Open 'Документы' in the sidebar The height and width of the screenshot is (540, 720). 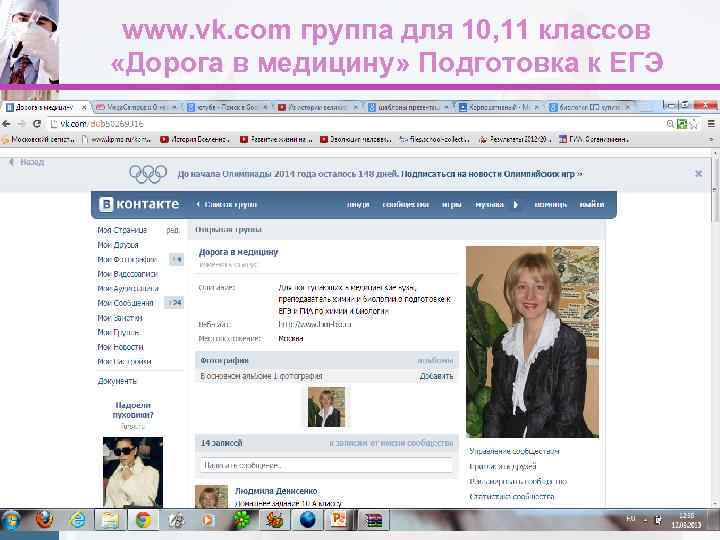point(117,381)
